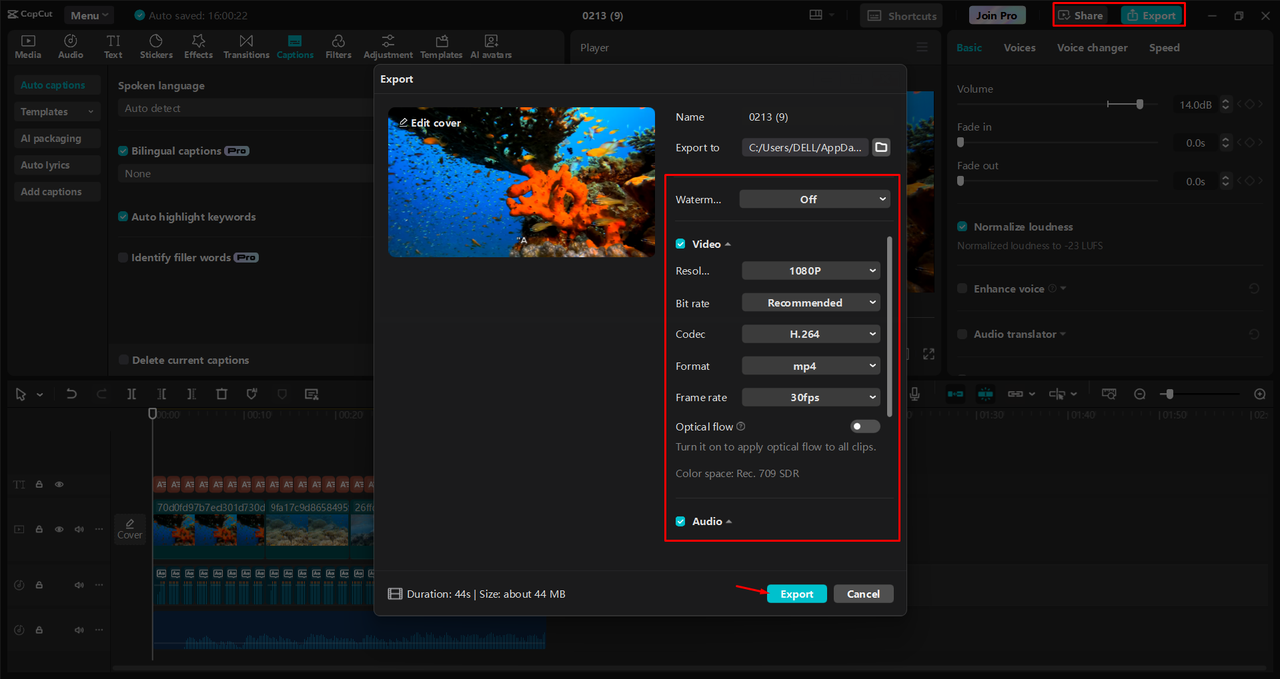Zoom in the timeline with plus magnifier
1280x679 pixels.
tap(1260, 394)
